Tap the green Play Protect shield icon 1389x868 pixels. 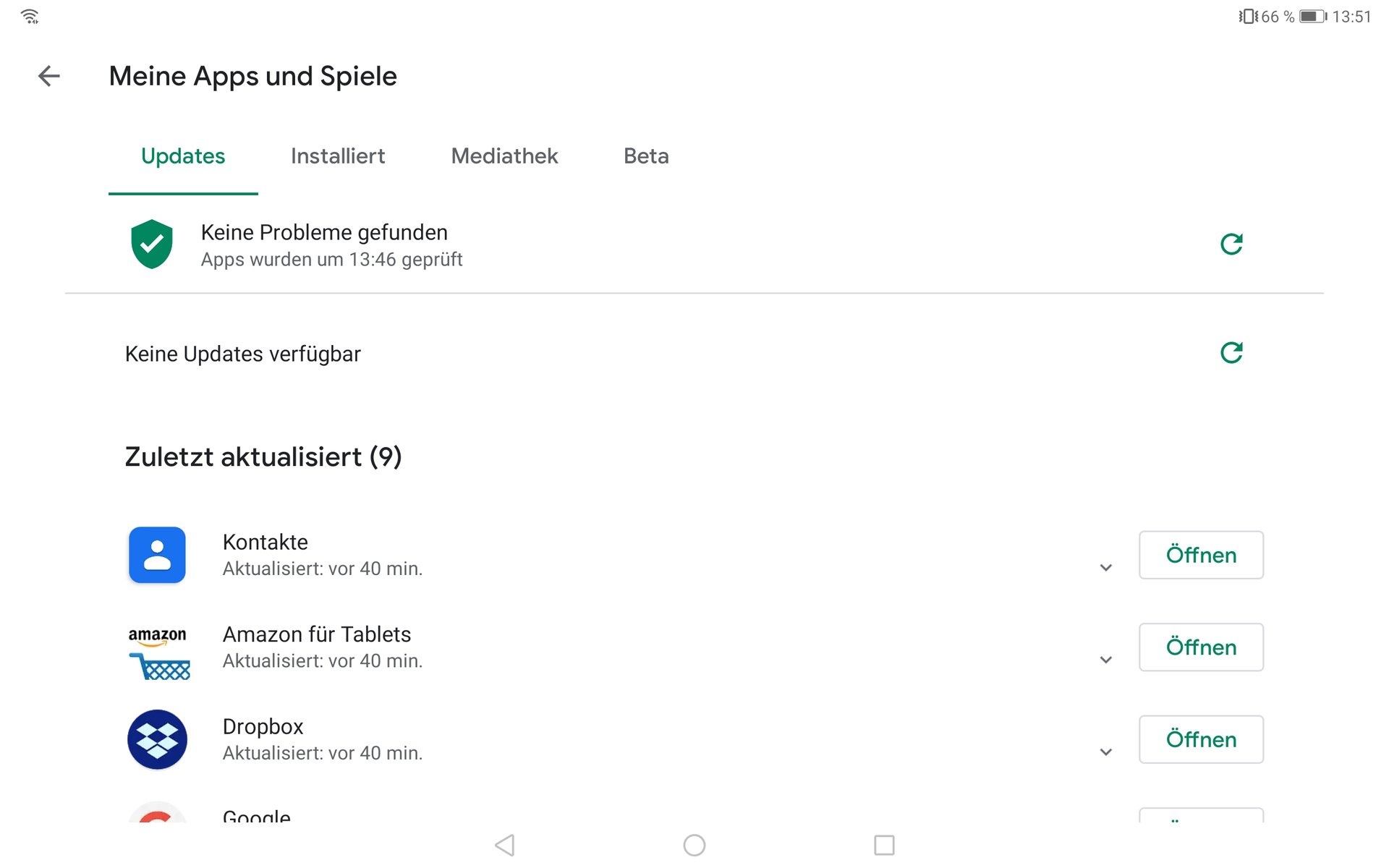tap(152, 244)
